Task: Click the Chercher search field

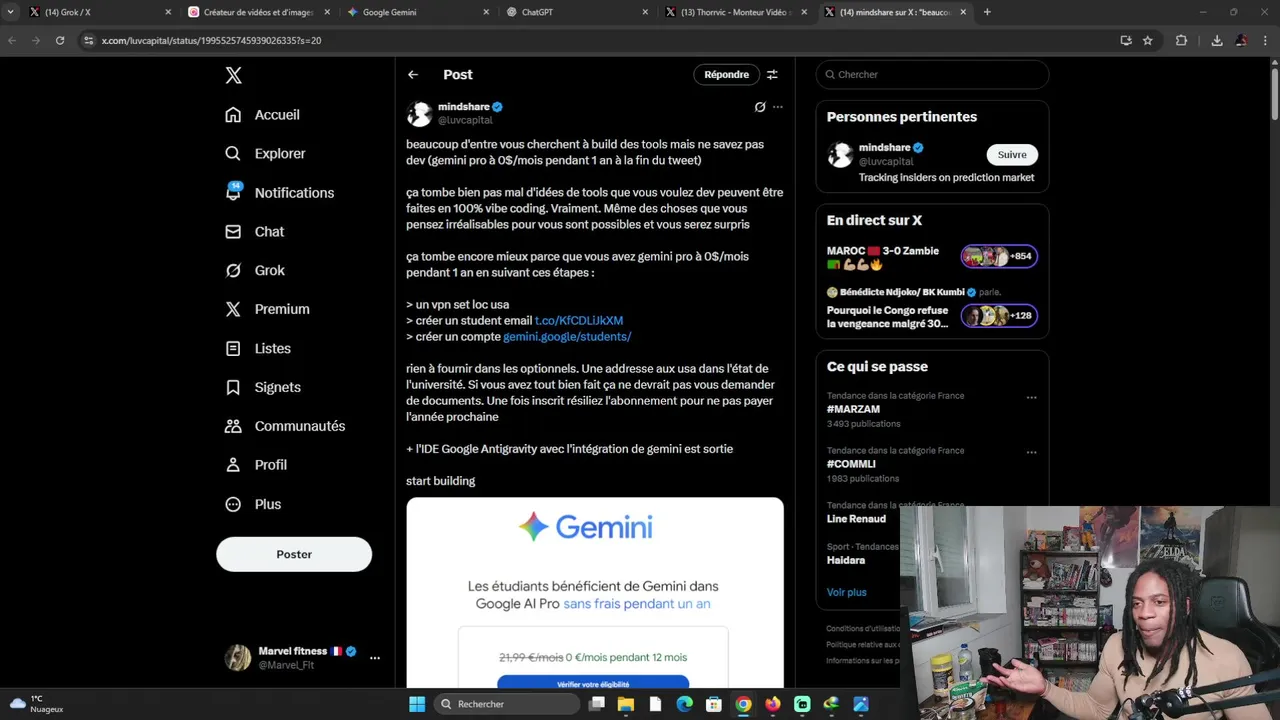Action: tap(932, 75)
